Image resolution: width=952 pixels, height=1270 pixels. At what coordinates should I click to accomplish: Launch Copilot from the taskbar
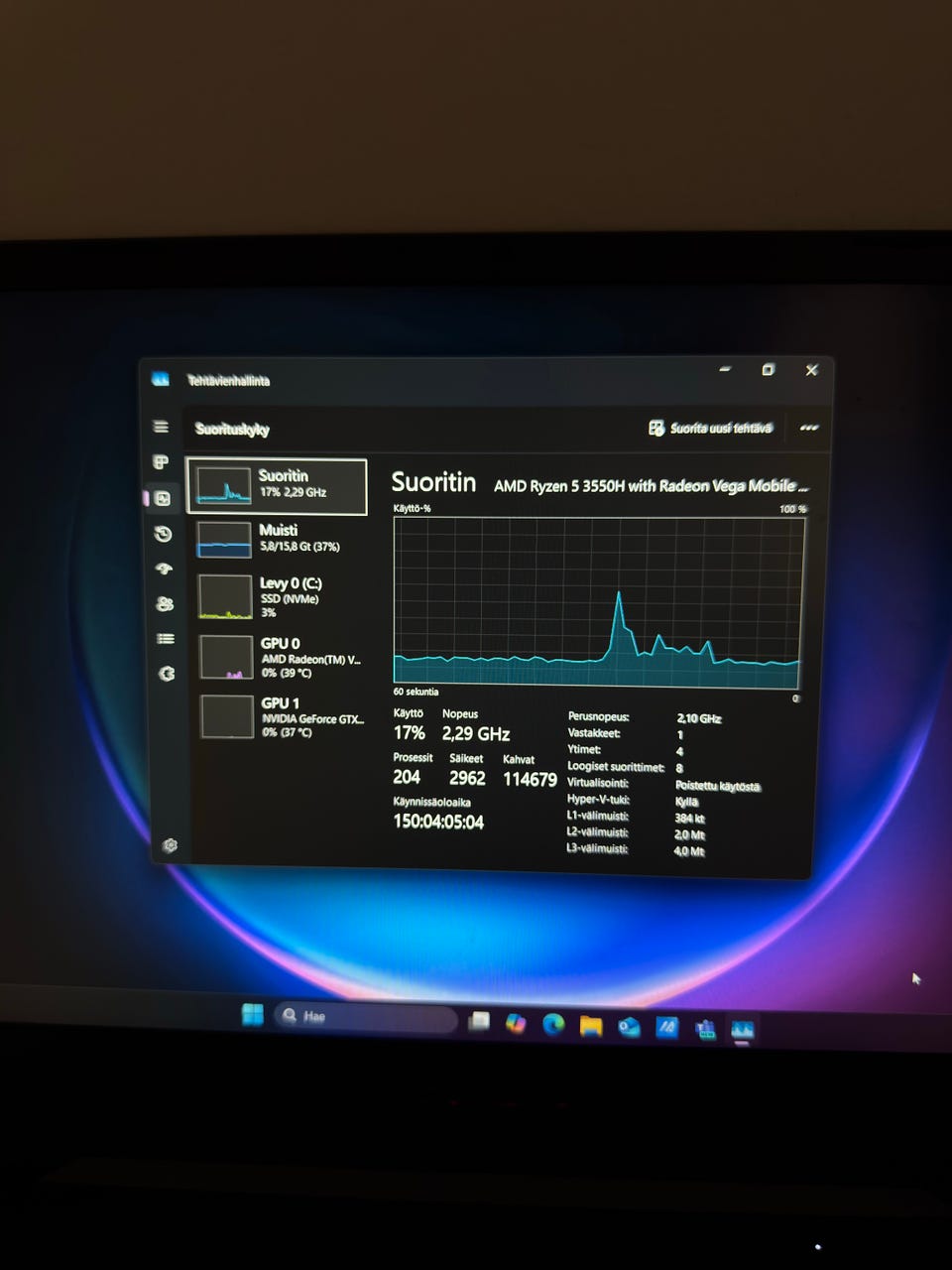click(516, 1022)
